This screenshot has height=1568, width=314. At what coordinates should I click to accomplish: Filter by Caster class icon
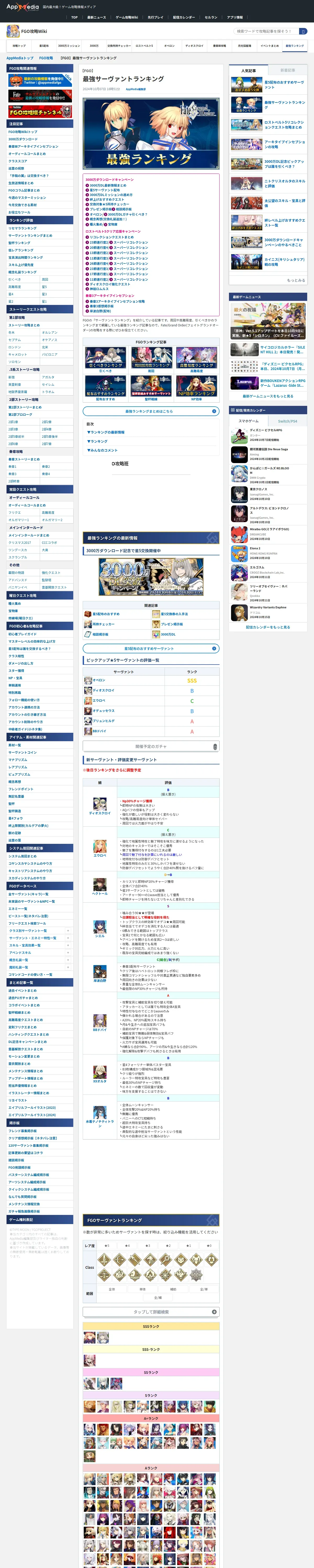pyautogui.click(x=166, y=1259)
